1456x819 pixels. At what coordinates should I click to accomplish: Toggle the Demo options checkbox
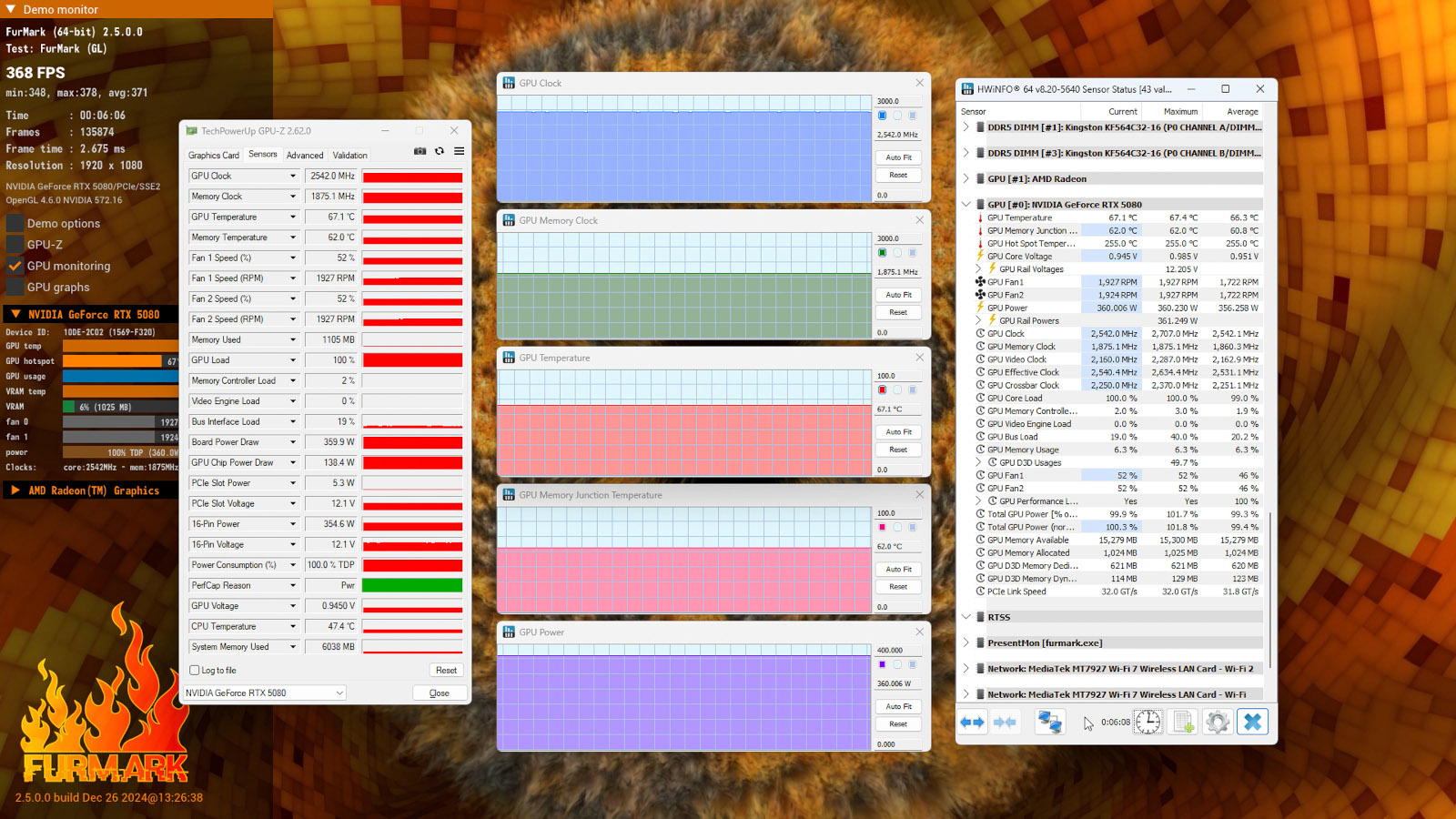15,224
